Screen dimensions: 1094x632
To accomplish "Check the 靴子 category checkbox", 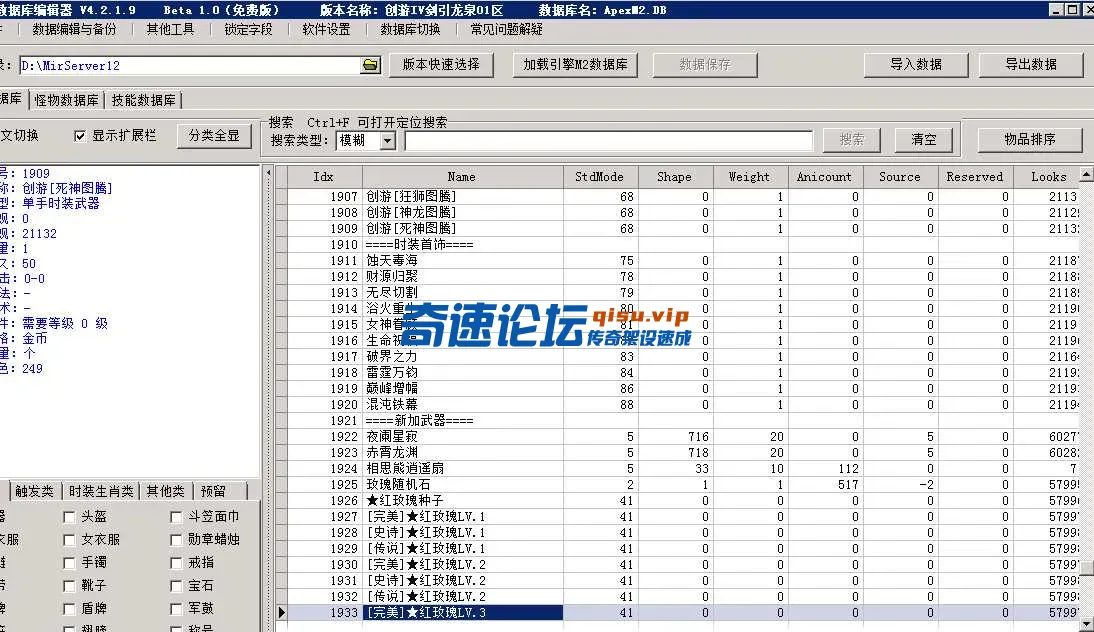I will [69, 586].
